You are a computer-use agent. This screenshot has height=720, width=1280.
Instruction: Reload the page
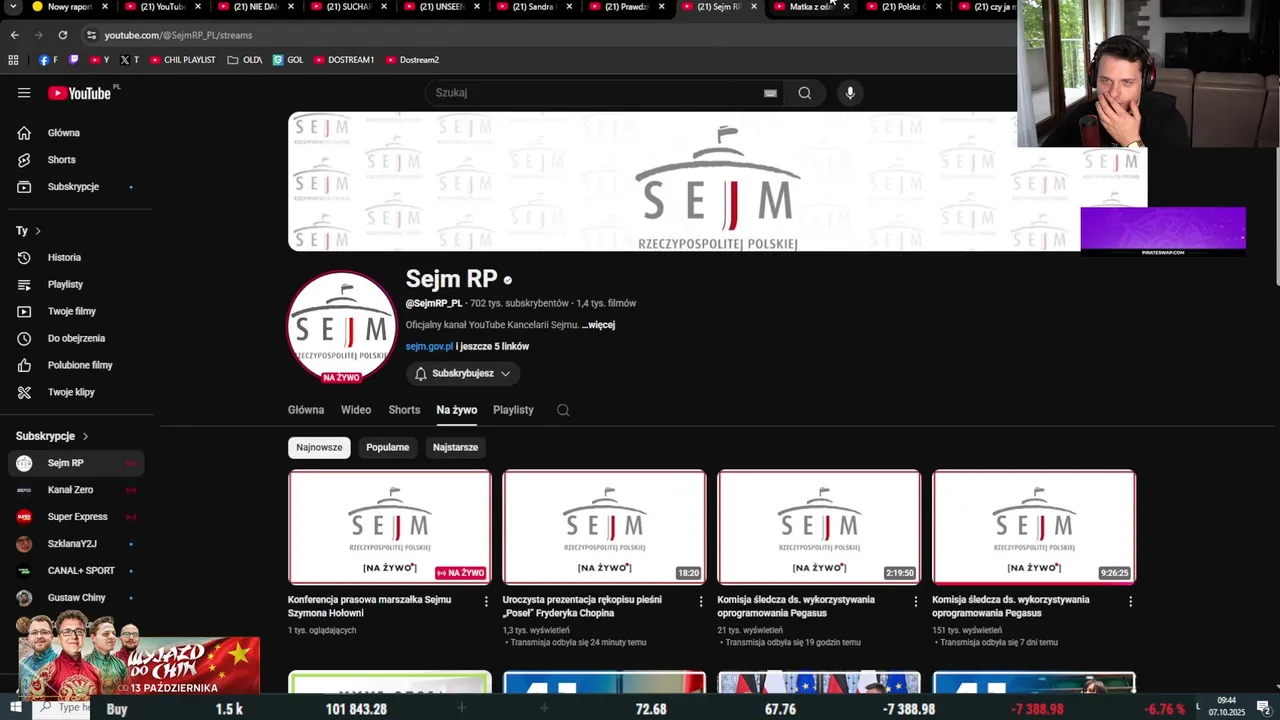point(62,35)
